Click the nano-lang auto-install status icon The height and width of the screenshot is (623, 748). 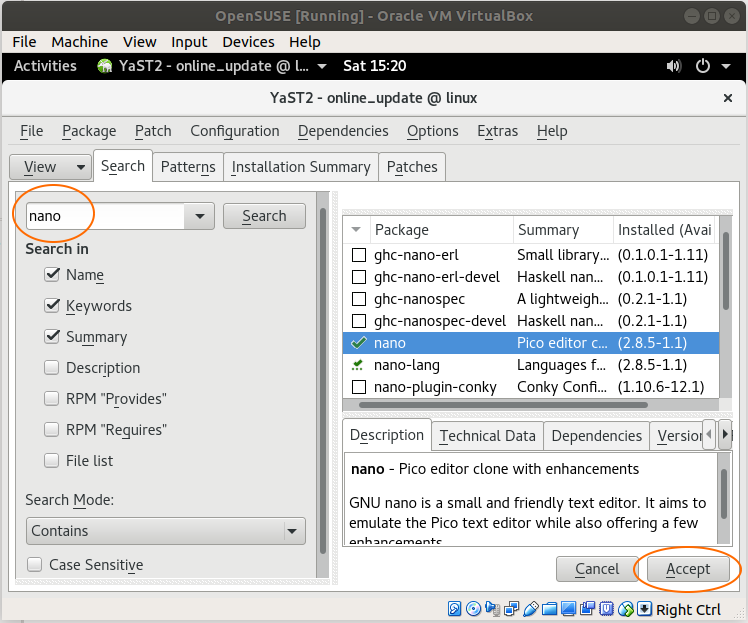[358, 365]
